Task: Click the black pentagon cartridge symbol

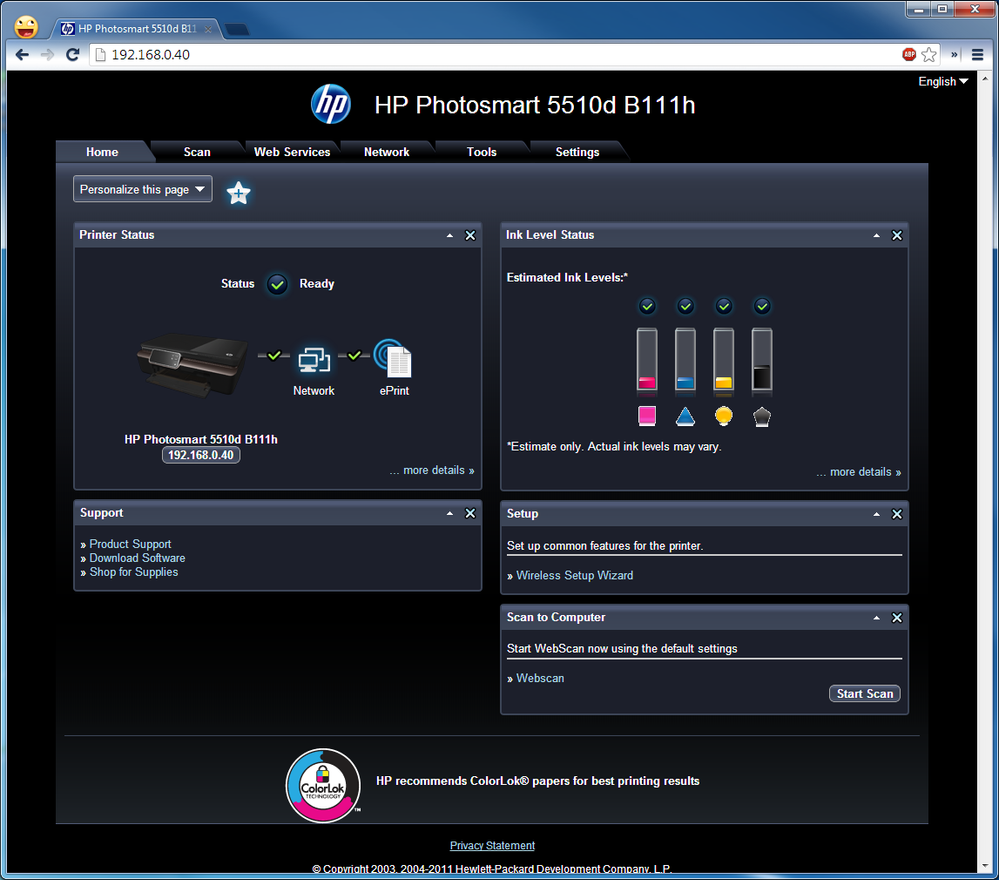Action: 762,417
